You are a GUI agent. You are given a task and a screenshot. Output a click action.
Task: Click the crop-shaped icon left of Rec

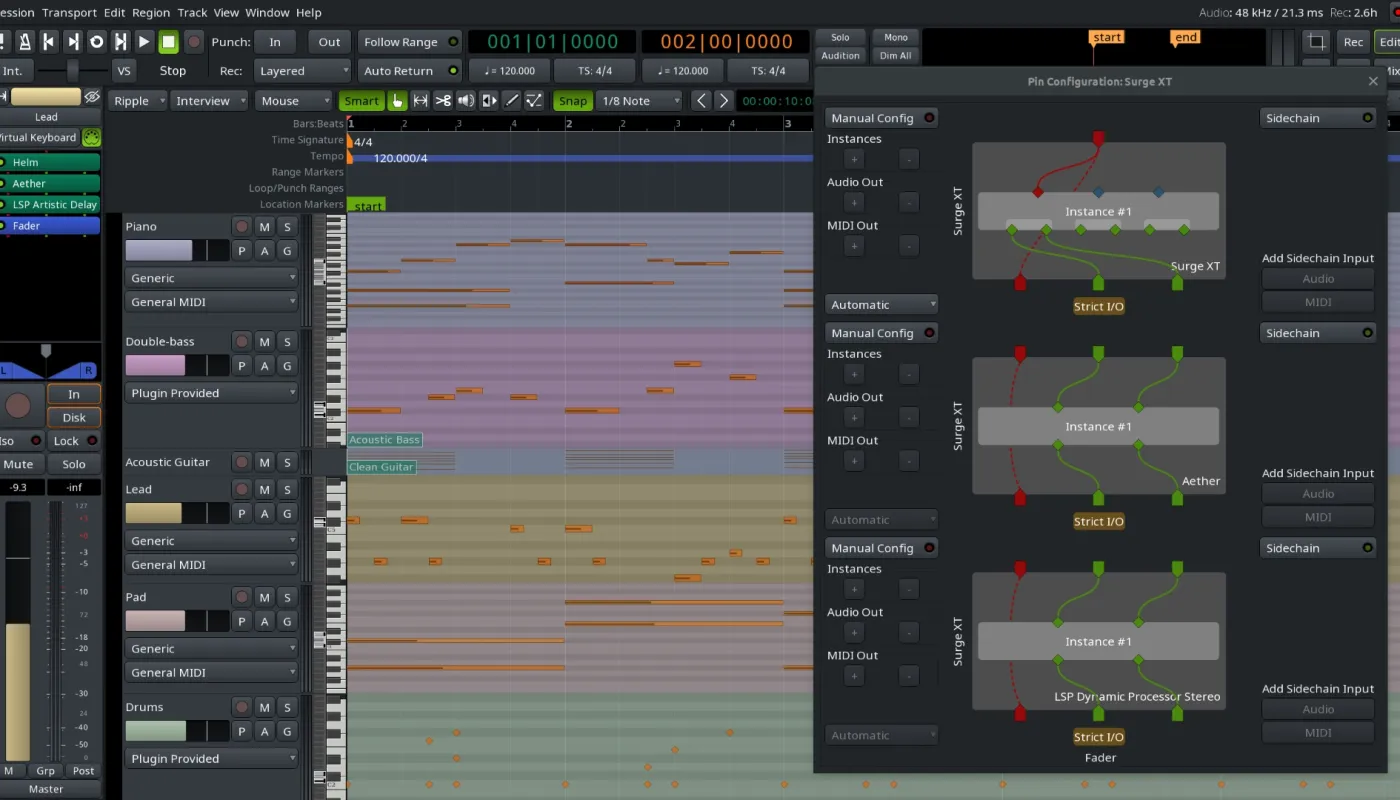1317,42
